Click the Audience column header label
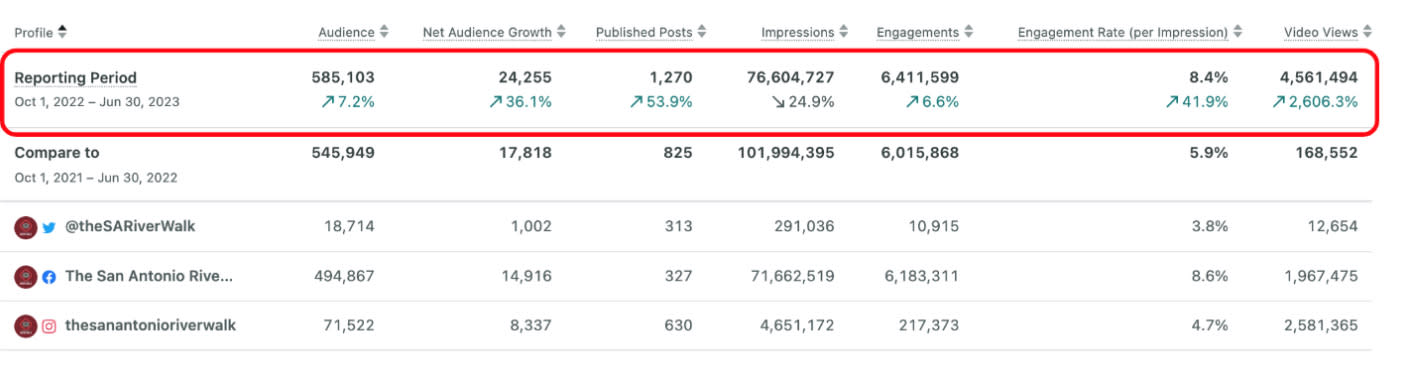1403x367 pixels. point(347,32)
